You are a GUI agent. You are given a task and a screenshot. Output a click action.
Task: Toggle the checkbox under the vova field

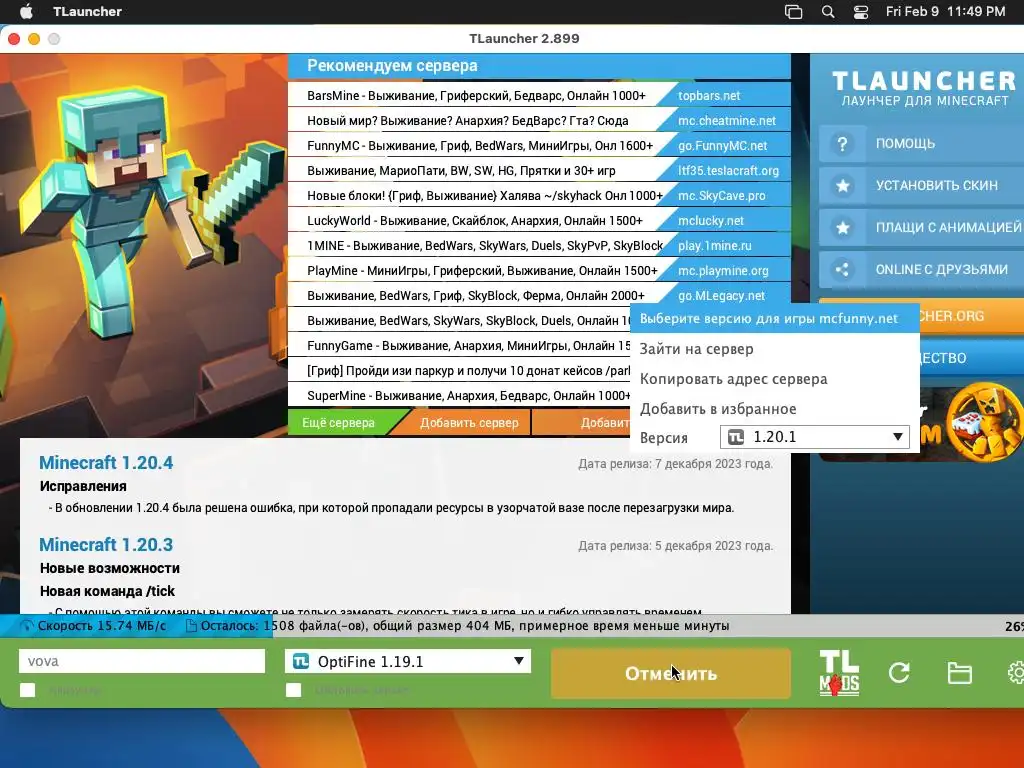coord(27,690)
